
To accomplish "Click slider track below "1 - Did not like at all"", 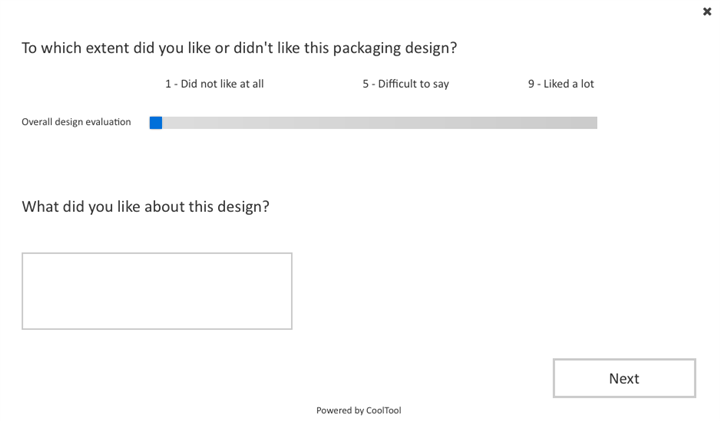I will pyautogui.click(x=215, y=123).
